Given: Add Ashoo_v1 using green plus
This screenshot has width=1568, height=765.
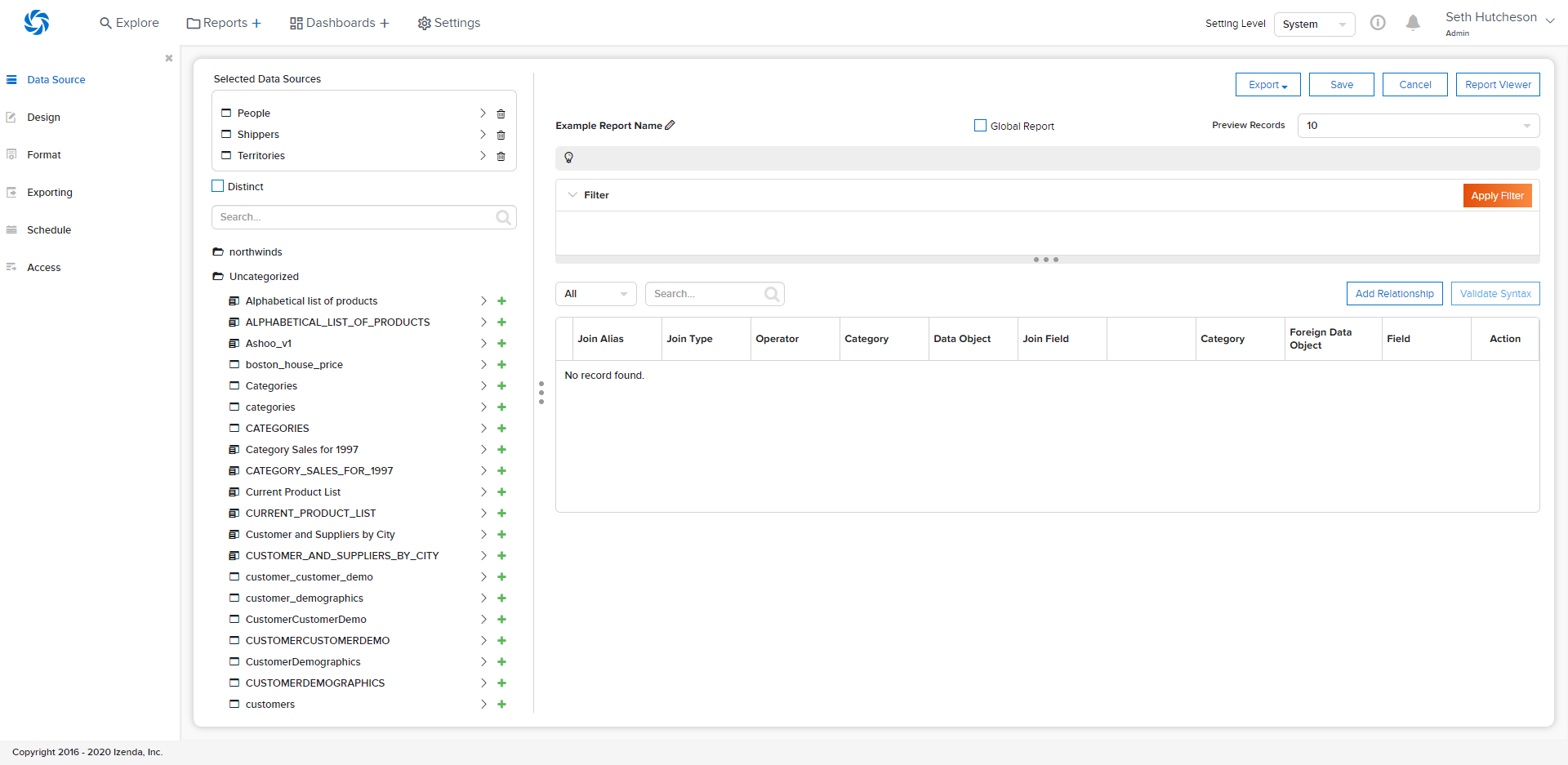Looking at the screenshot, I should 502,344.
